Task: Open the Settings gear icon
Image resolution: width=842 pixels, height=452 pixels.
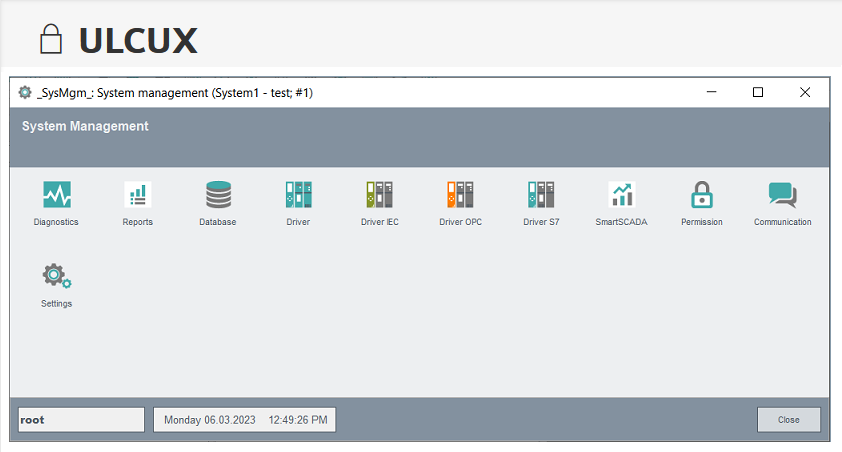Action: point(56,275)
